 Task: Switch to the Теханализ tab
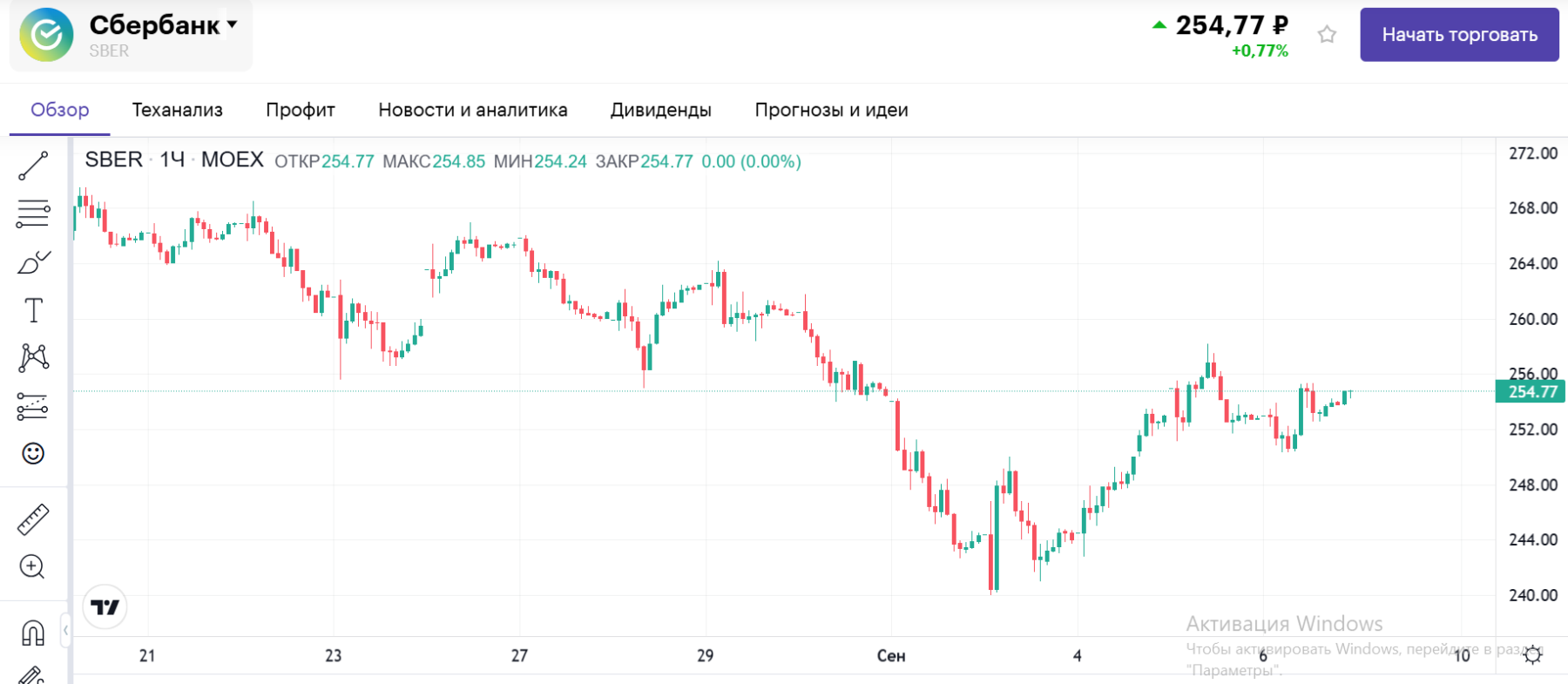[x=178, y=110]
